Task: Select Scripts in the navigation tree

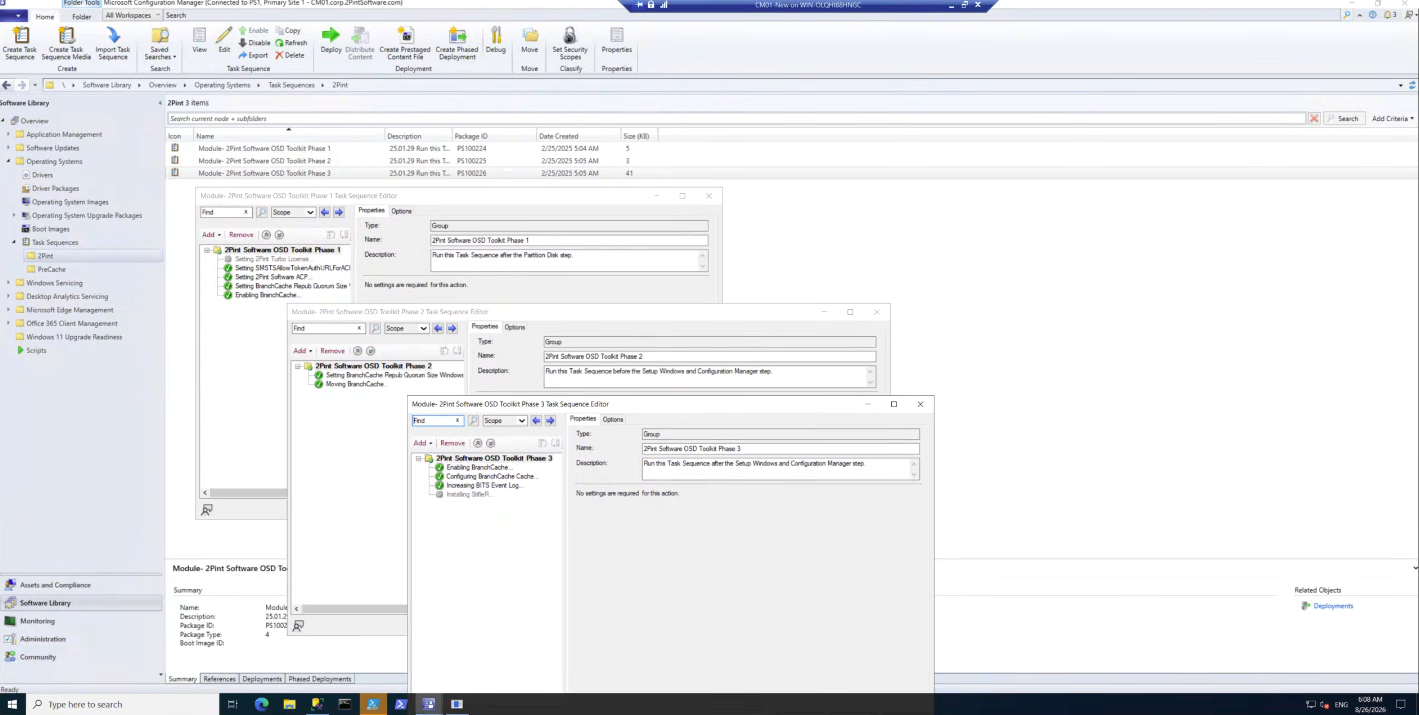Action: [x=36, y=350]
